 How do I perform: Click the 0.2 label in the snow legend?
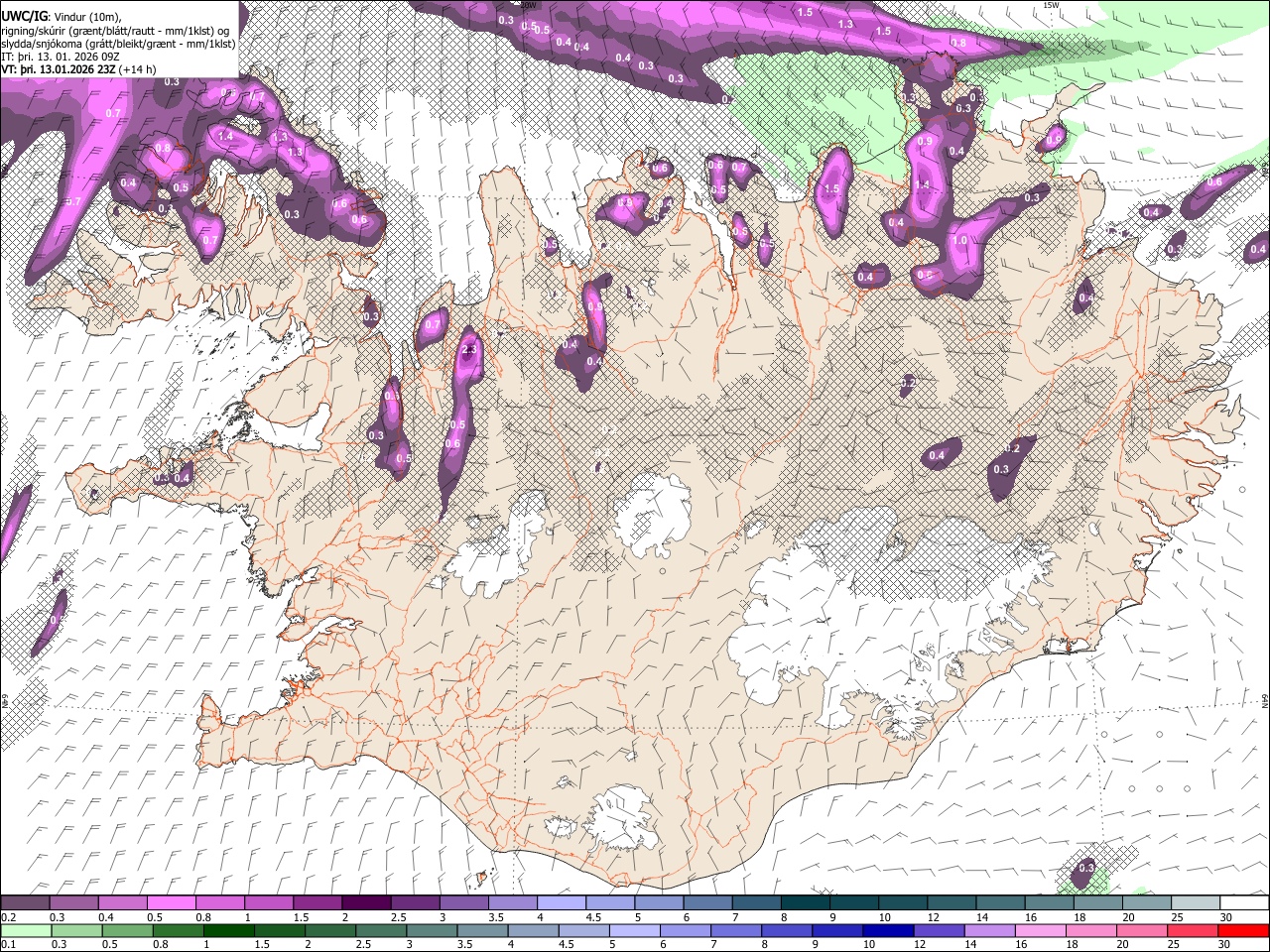click(8, 918)
